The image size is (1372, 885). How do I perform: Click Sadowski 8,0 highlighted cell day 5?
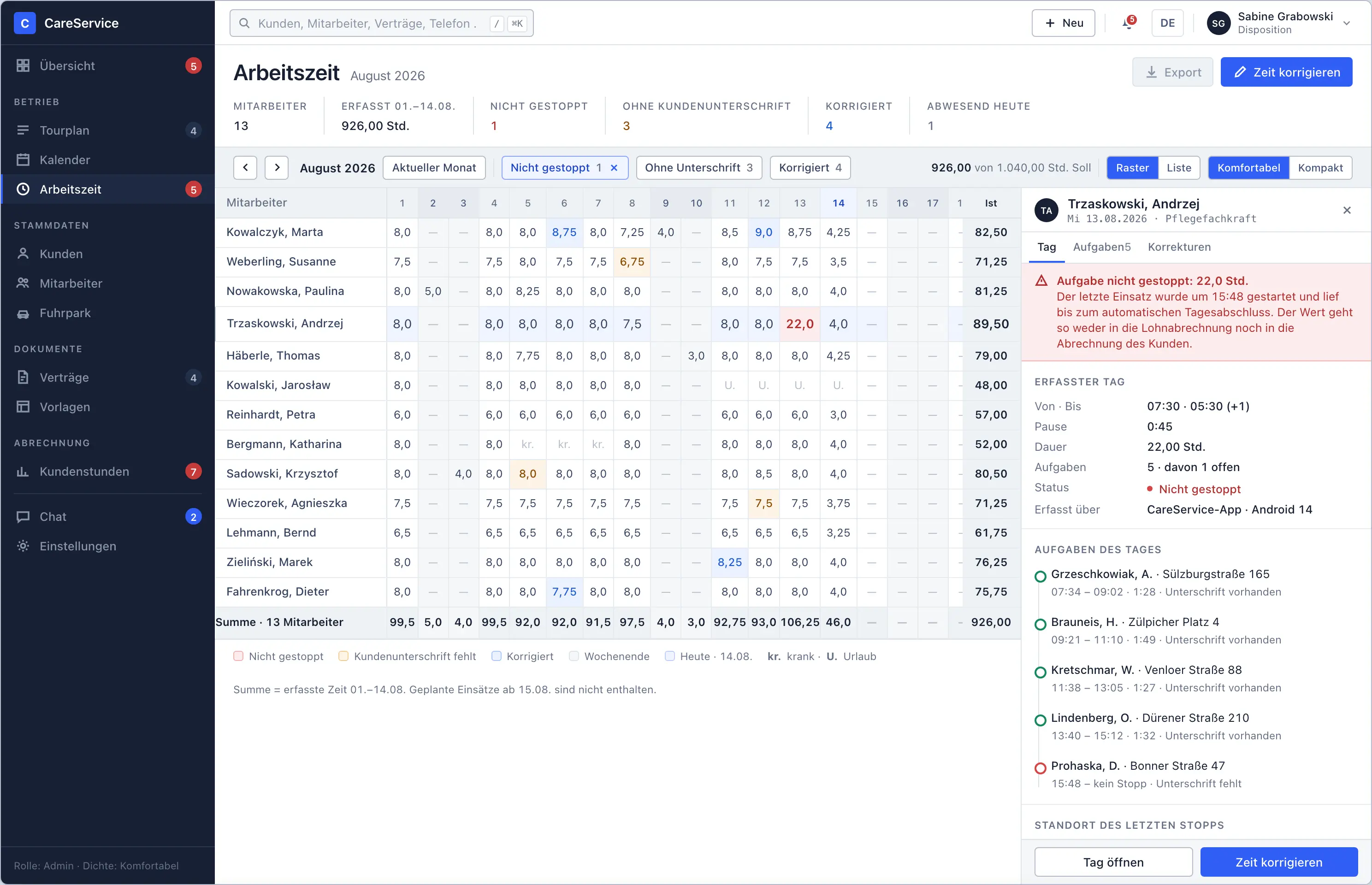pos(528,474)
